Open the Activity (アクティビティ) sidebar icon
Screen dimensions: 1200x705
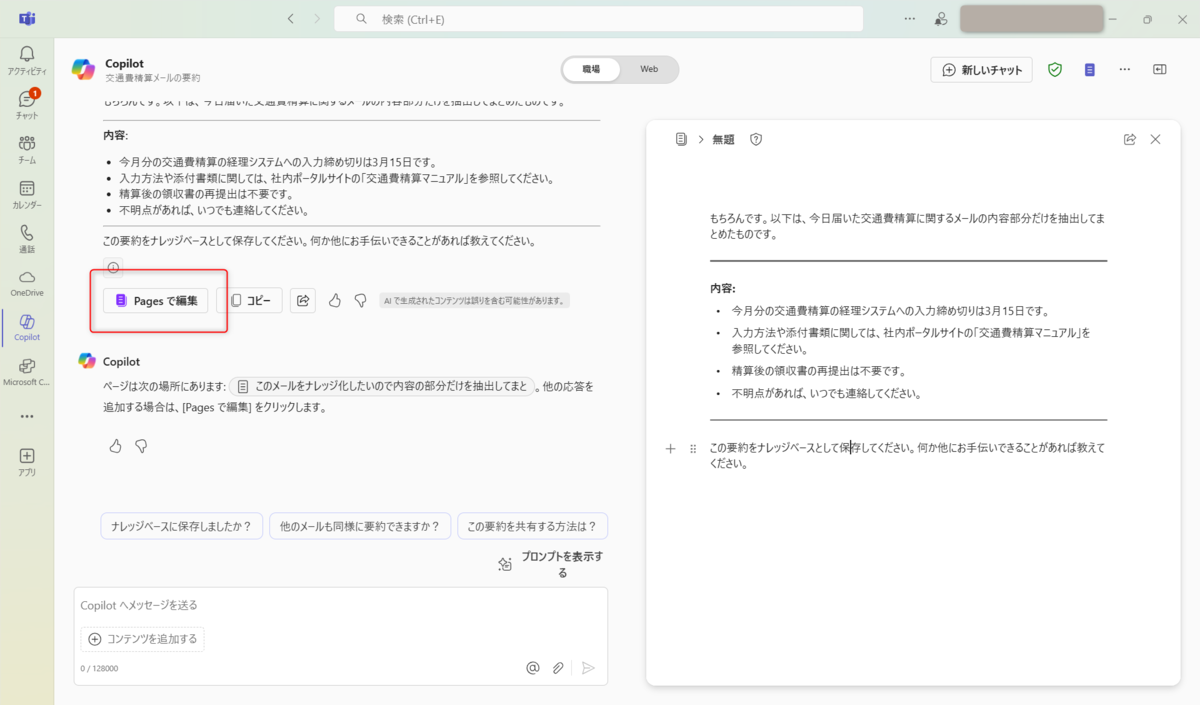pos(27,60)
